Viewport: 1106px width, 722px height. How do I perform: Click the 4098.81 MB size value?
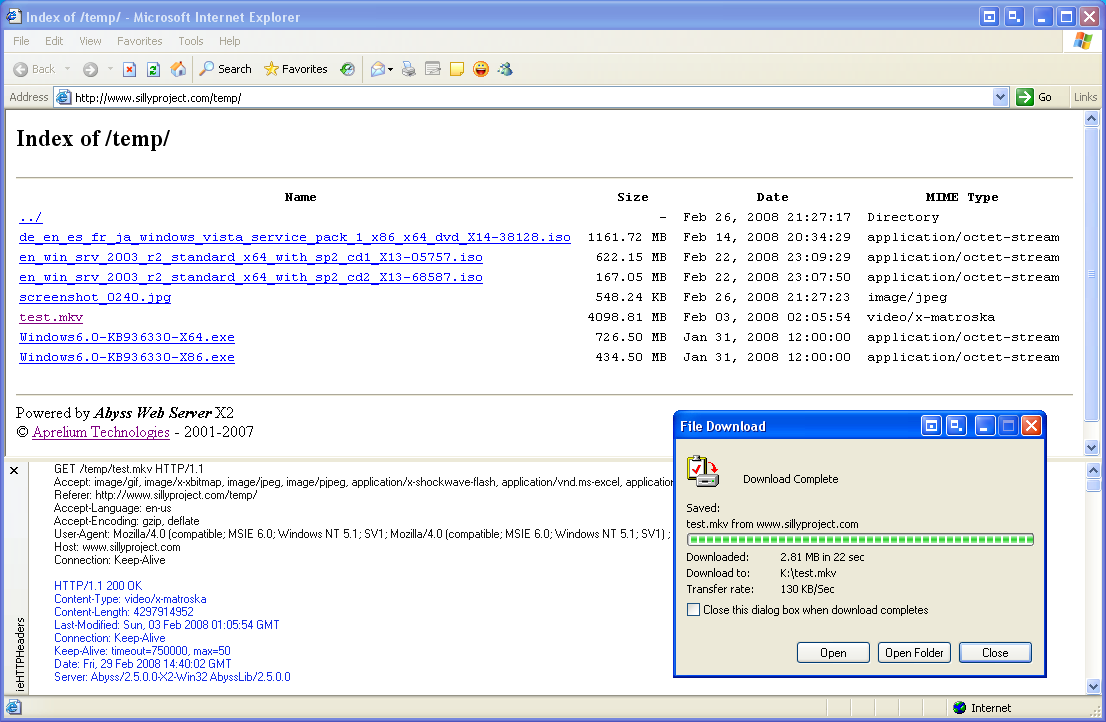(x=627, y=317)
